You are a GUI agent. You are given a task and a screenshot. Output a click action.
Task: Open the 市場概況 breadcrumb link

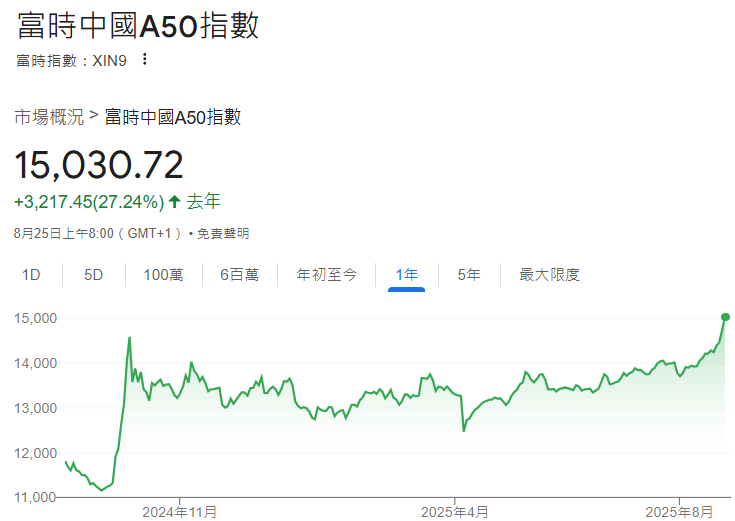[49, 117]
